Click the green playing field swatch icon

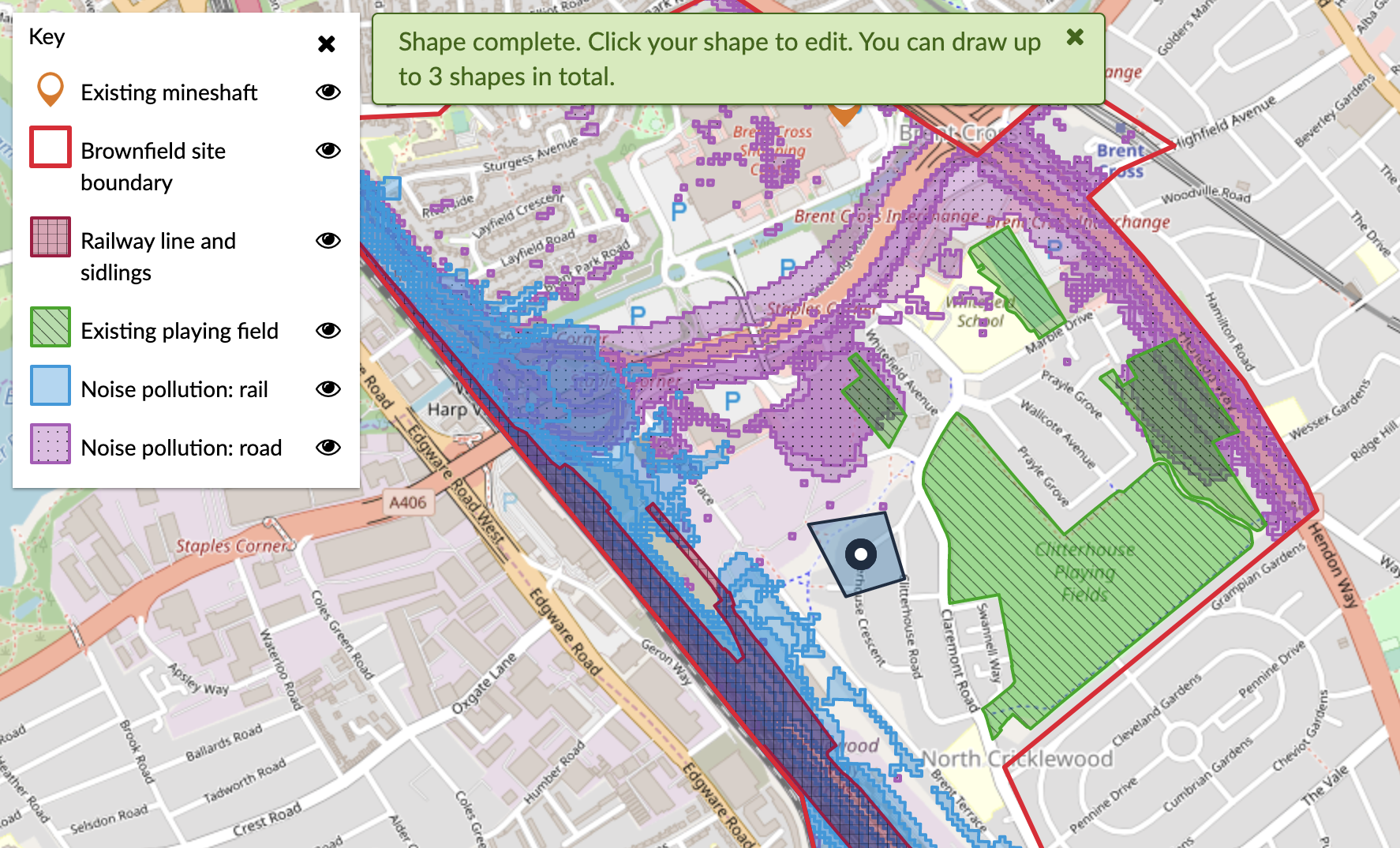point(51,328)
